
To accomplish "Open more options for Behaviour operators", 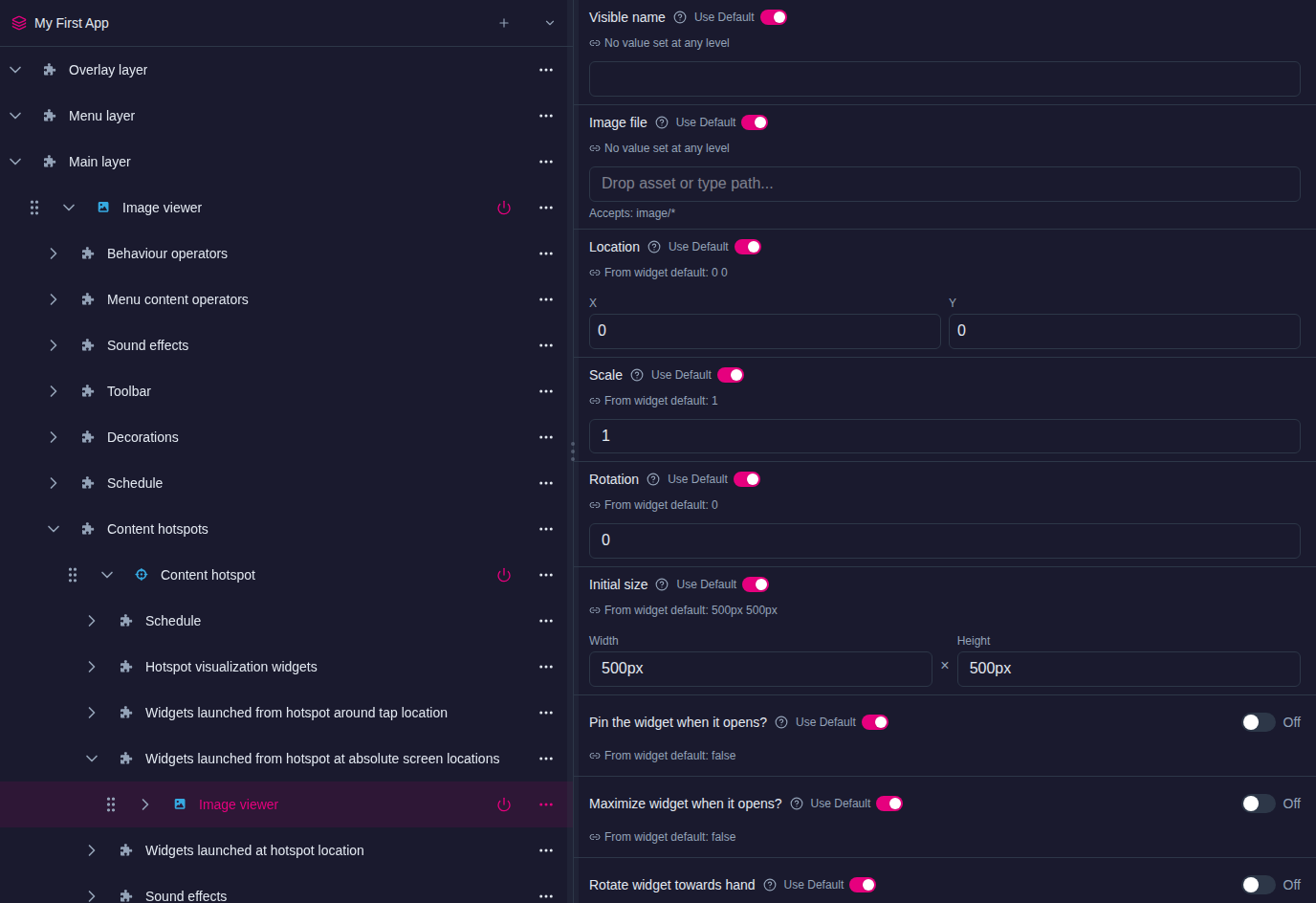I will click(546, 253).
